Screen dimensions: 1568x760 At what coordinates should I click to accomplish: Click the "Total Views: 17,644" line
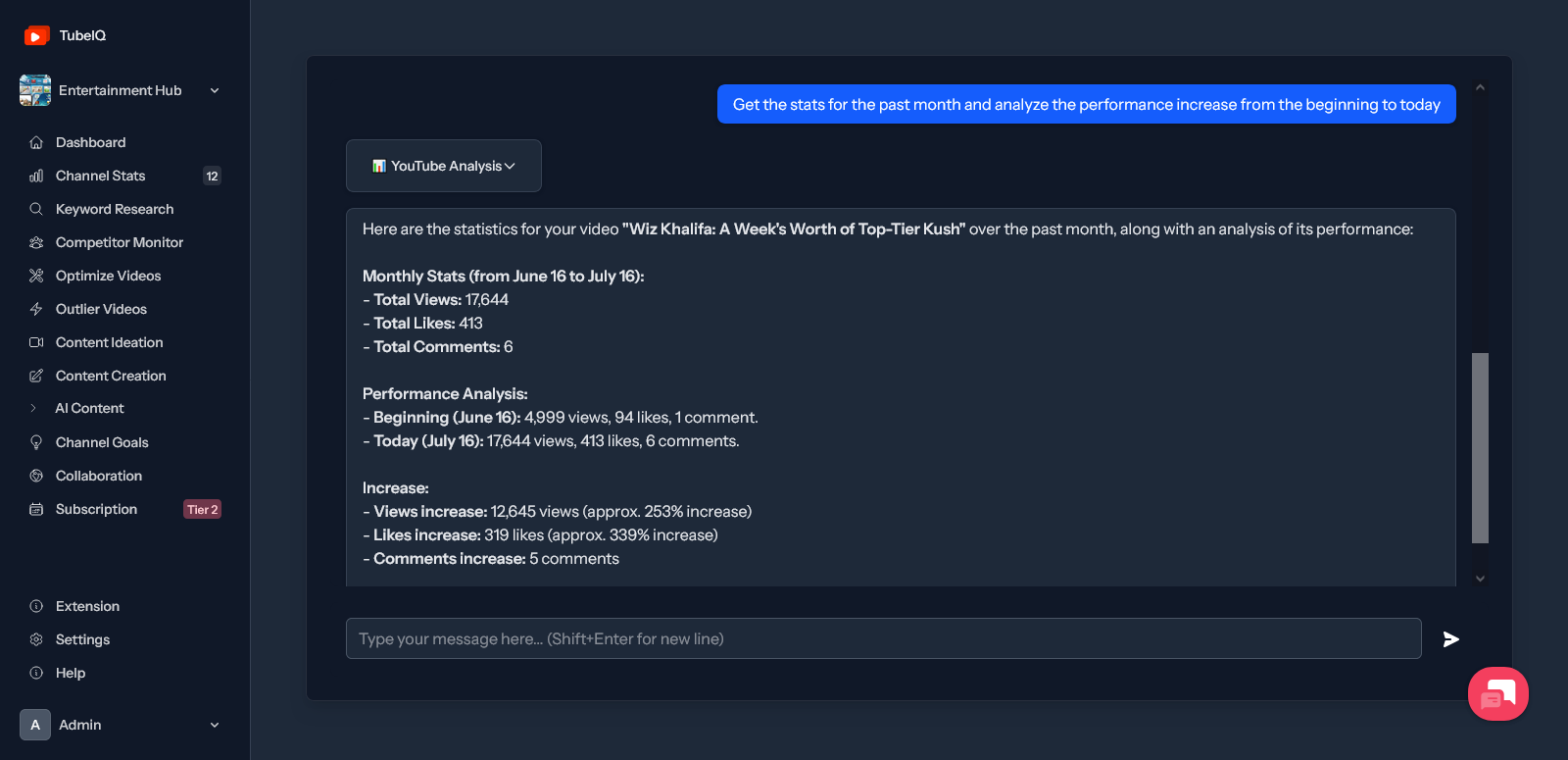coord(435,300)
